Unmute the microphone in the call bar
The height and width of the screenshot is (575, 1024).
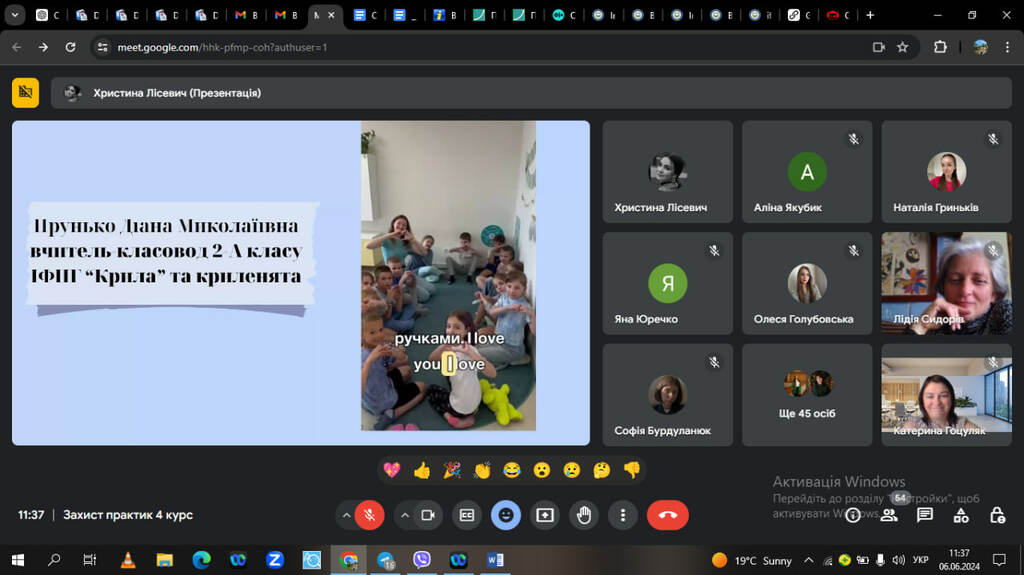369,515
